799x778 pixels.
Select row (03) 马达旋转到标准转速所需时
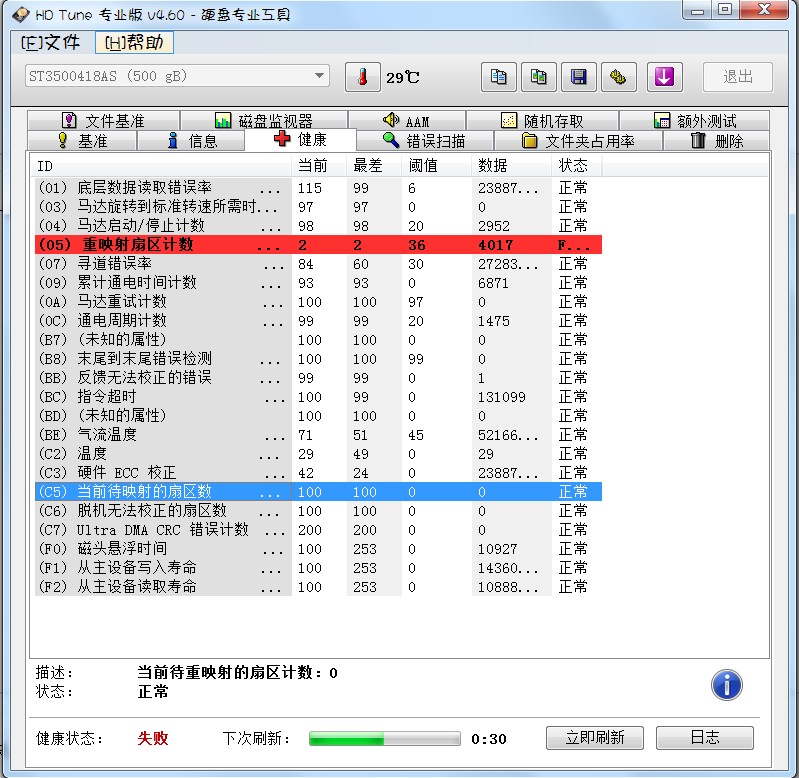(x=318, y=207)
